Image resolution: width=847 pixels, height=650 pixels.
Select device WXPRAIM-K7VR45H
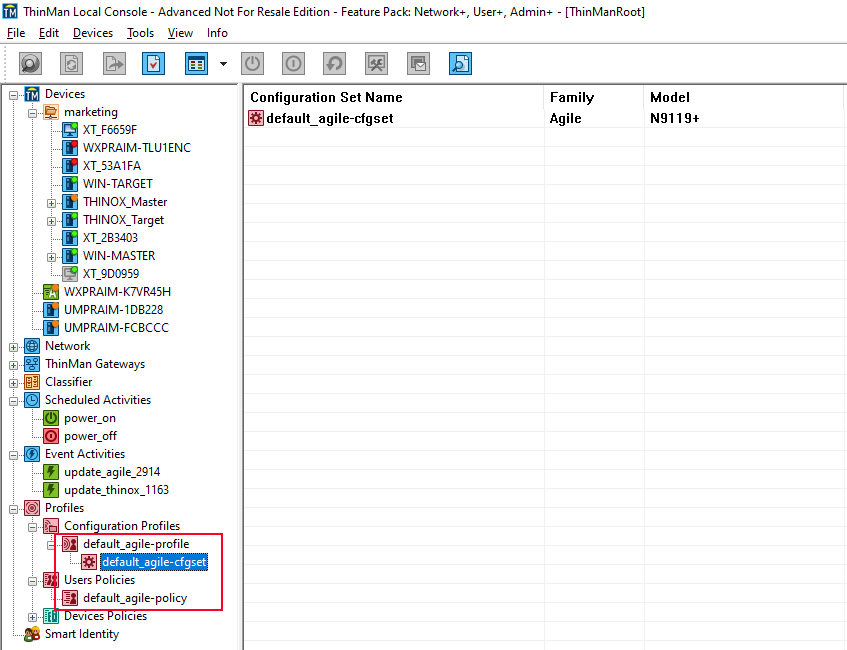point(117,292)
